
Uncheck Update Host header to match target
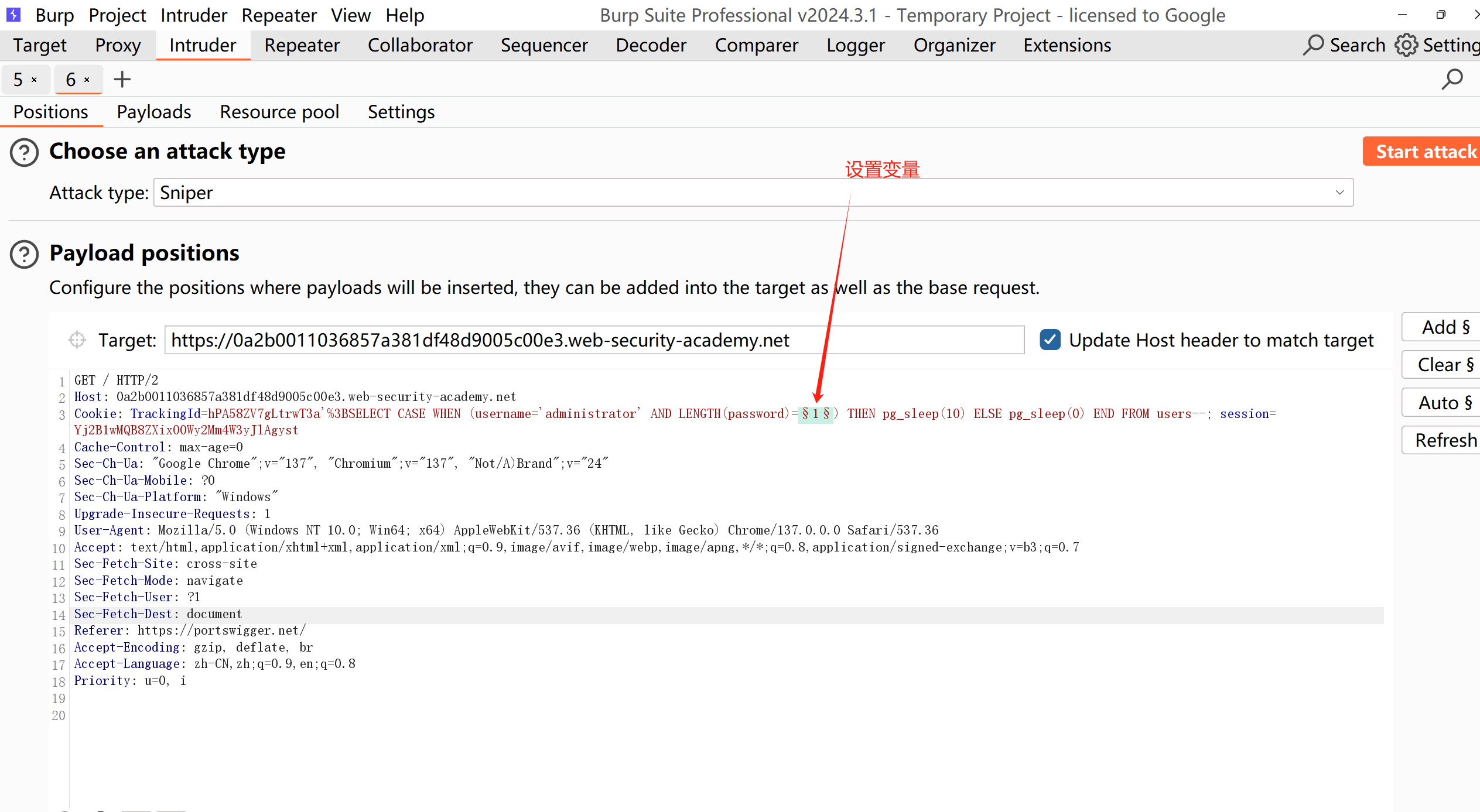1050,340
